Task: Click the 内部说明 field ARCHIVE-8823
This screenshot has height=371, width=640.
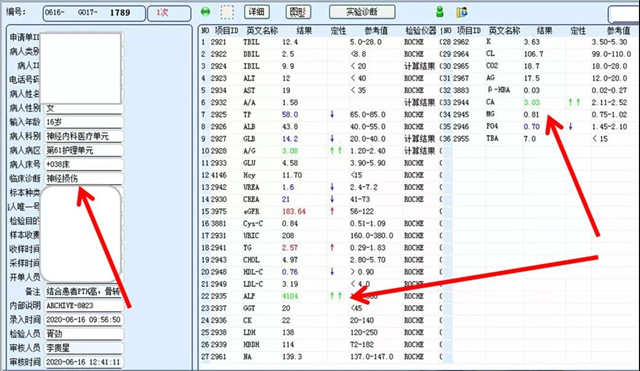Action: point(83,306)
